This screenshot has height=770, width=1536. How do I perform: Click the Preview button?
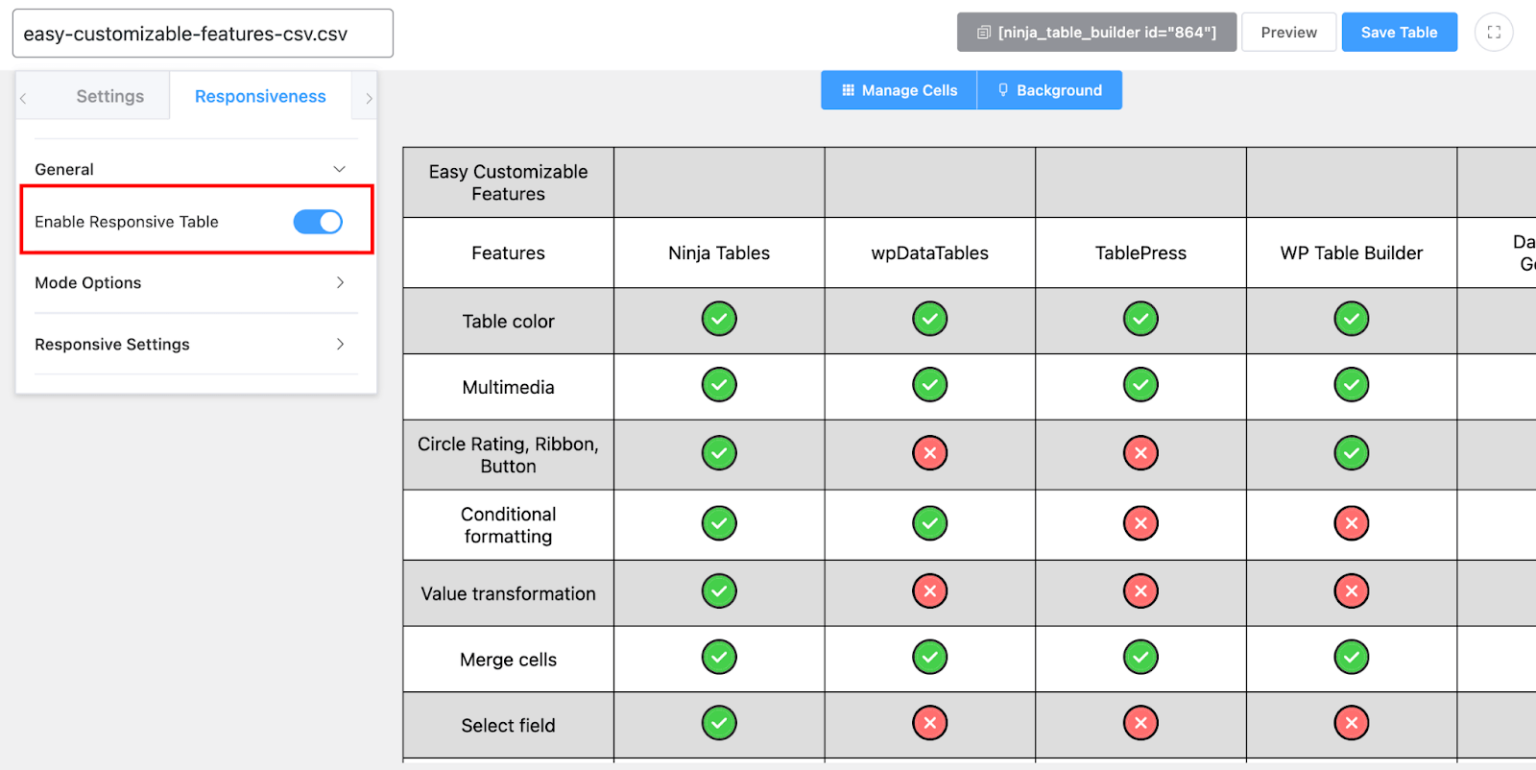click(x=1288, y=31)
